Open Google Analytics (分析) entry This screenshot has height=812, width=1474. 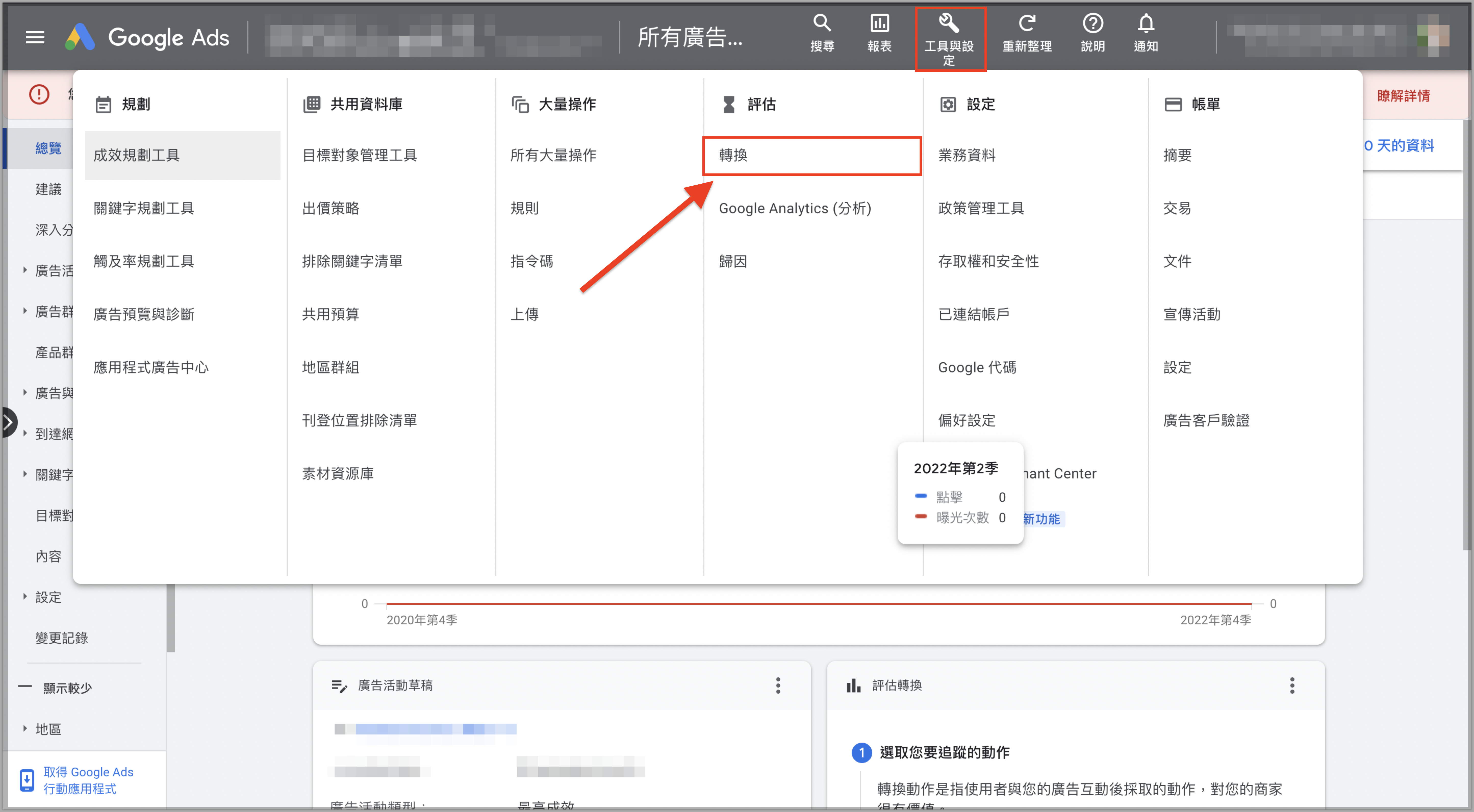(x=795, y=208)
